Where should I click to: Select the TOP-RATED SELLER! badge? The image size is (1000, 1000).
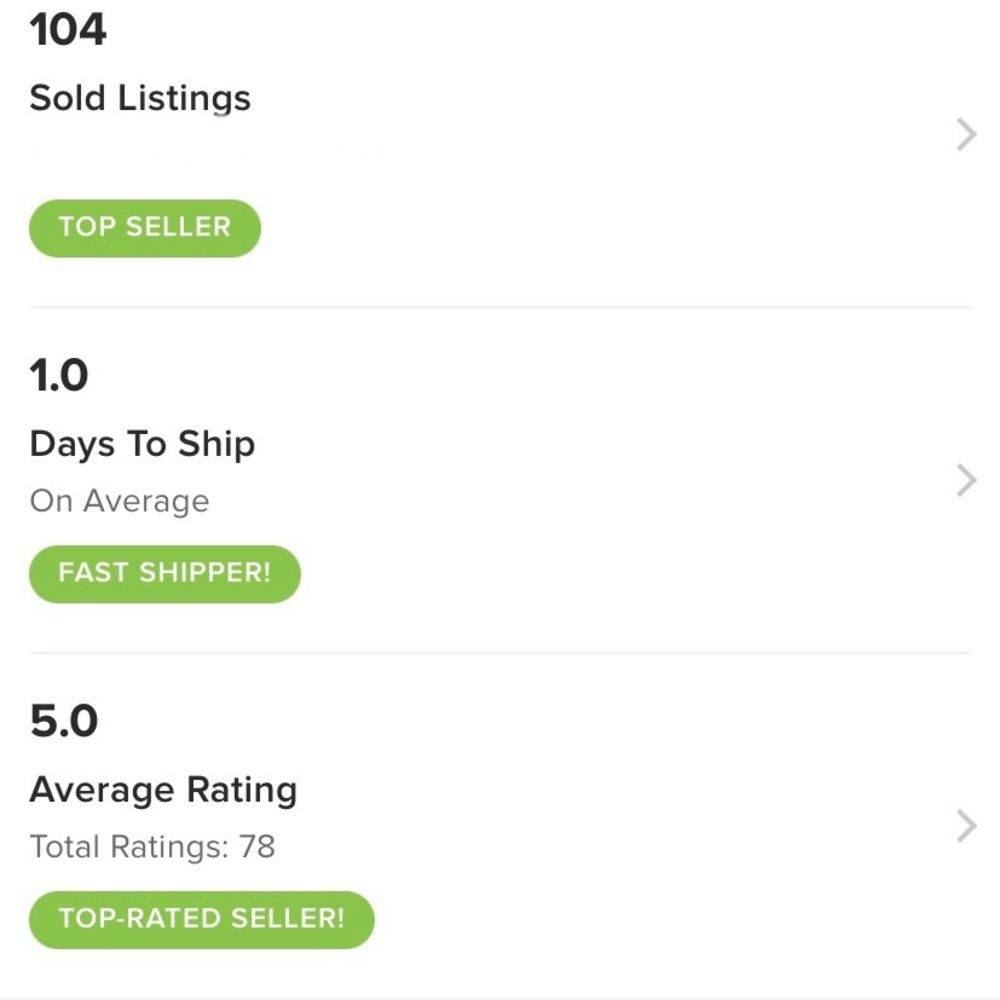(201, 919)
